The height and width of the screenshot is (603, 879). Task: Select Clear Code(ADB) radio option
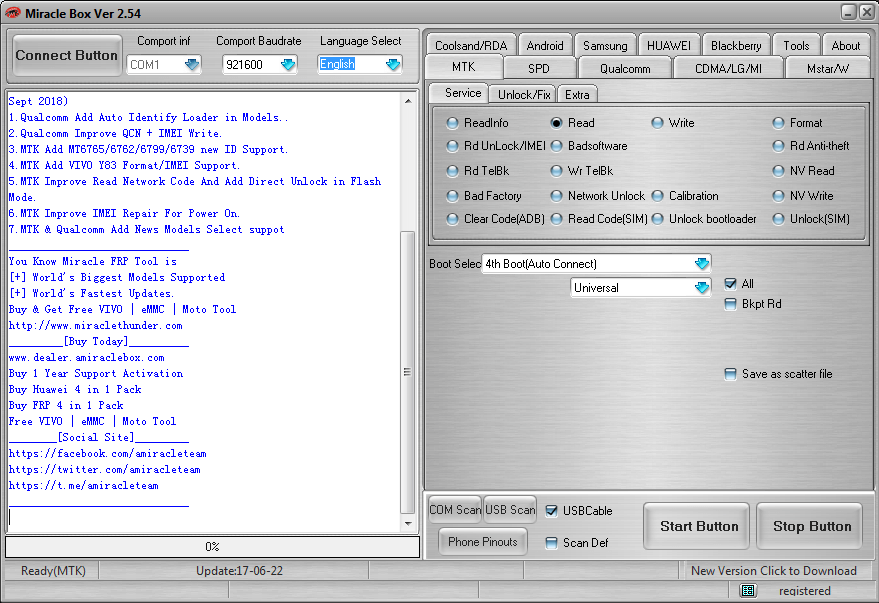pyautogui.click(x=452, y=219)
